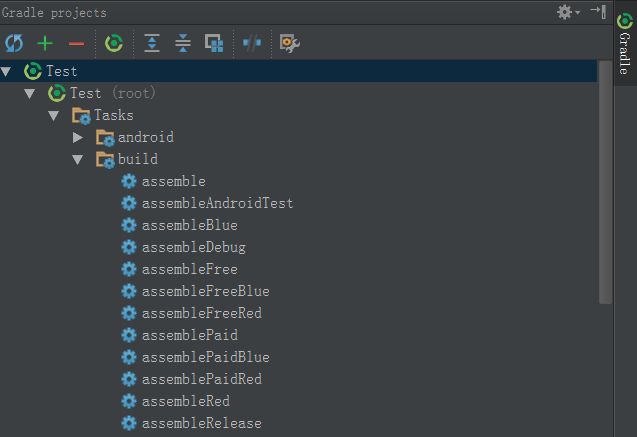Refresh all Gradle projects
Image resolution: width=637 pixels, height=437 pixels.
coord(14,43)
